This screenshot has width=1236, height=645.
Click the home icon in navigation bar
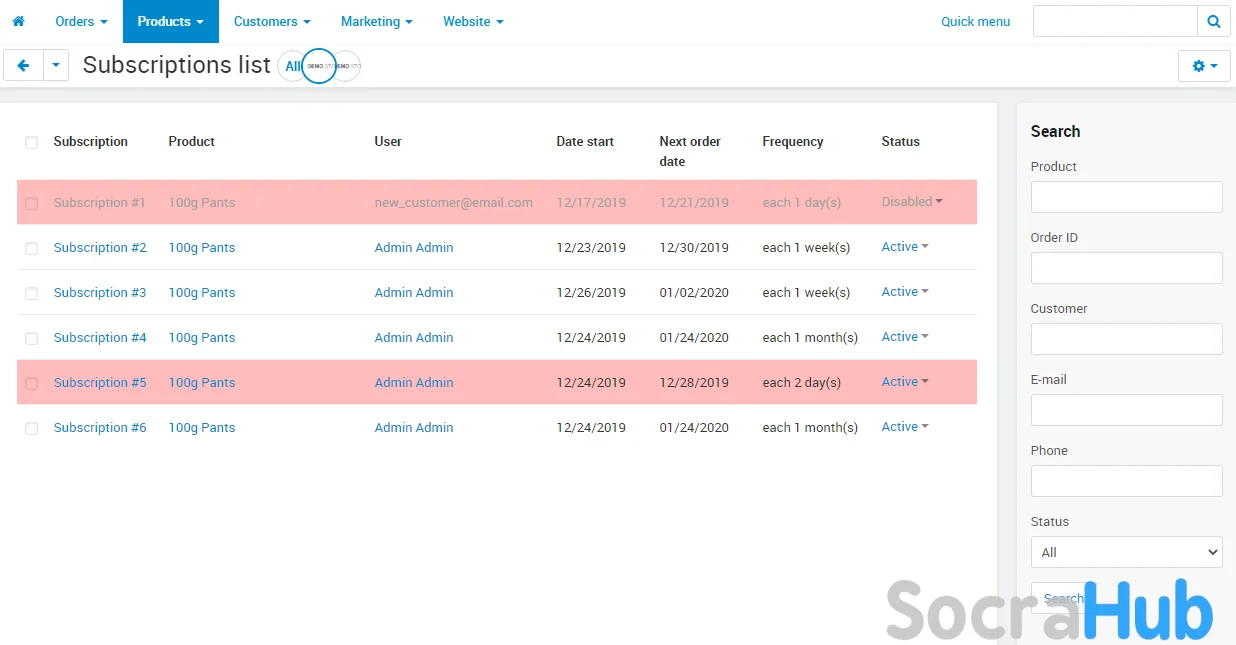click(18, 21)
